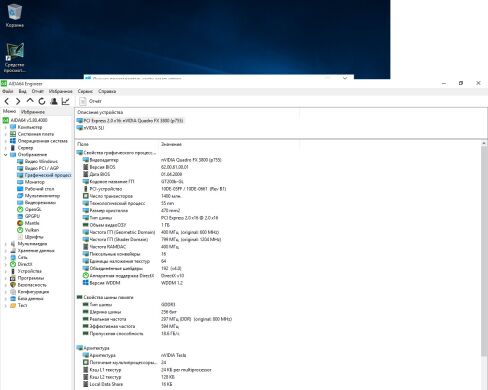Go up one level with the up arrow icon
The width and height of the screenshot is (488, 390).
click(30, 101)
